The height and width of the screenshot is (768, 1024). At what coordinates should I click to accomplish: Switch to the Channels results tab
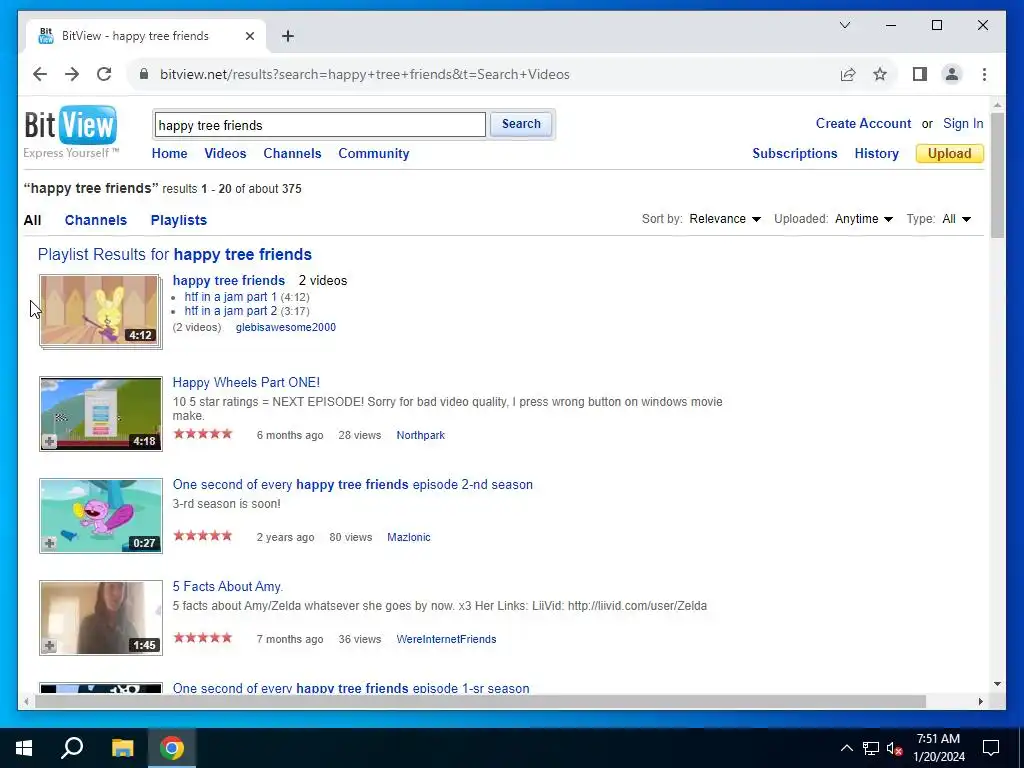click(95, 220)
